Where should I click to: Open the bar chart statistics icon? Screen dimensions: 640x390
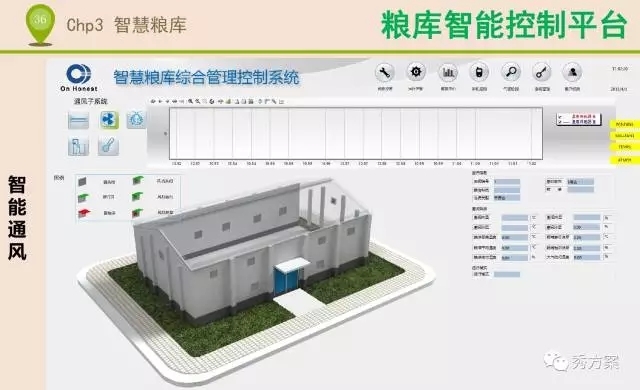click(x=448, y=73)
